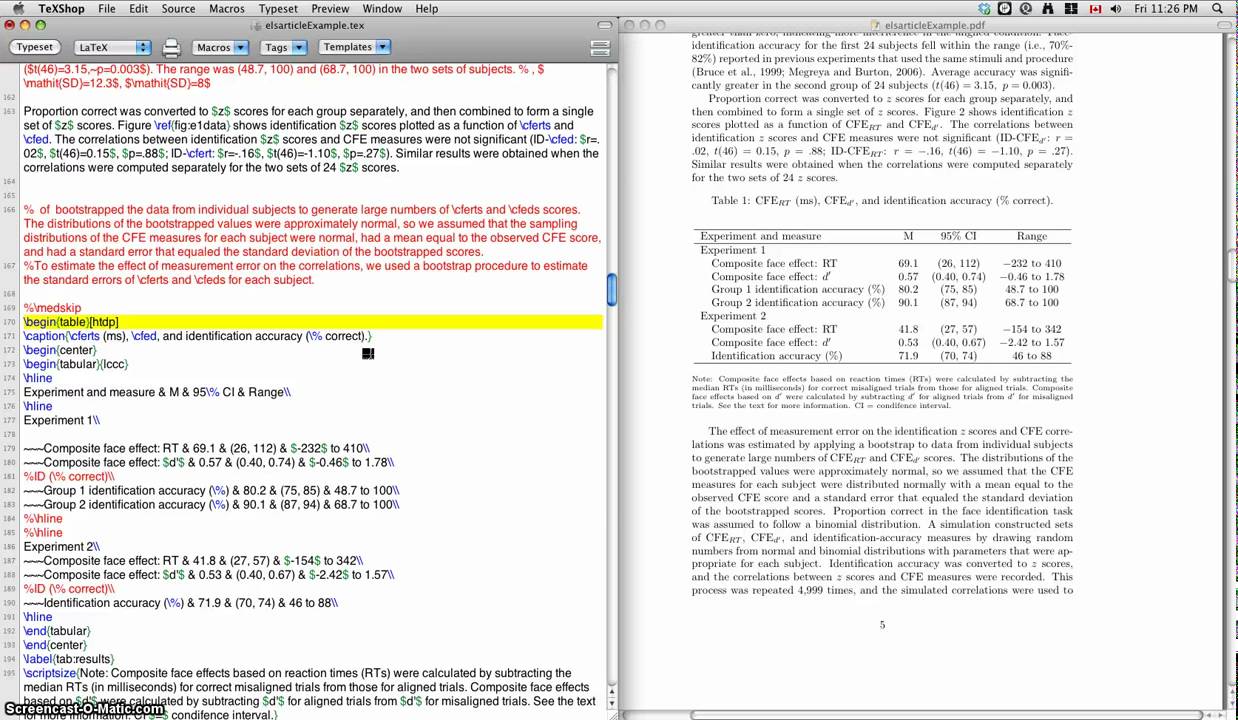1238x720 pixels.
Task: Click line number 170 in the gutter
Action: (11, 322)
